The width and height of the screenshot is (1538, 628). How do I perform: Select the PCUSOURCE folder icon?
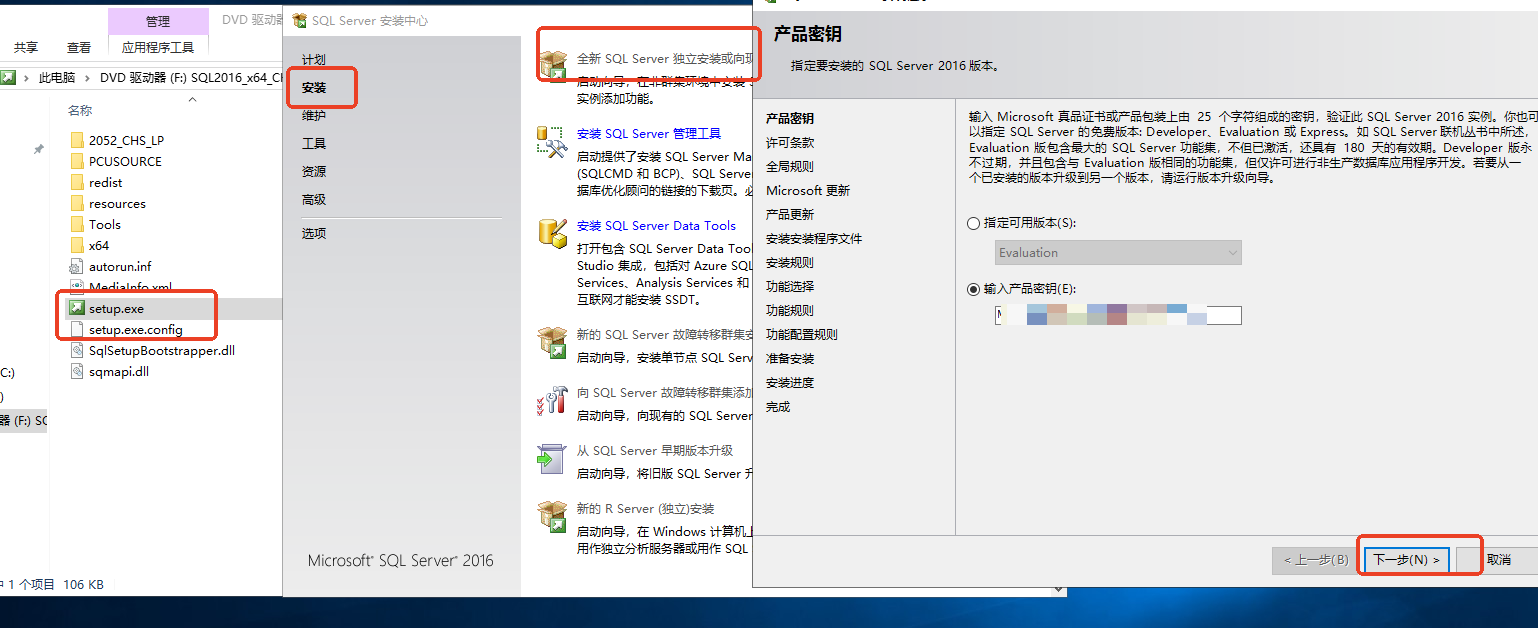[x=77, y=161]
